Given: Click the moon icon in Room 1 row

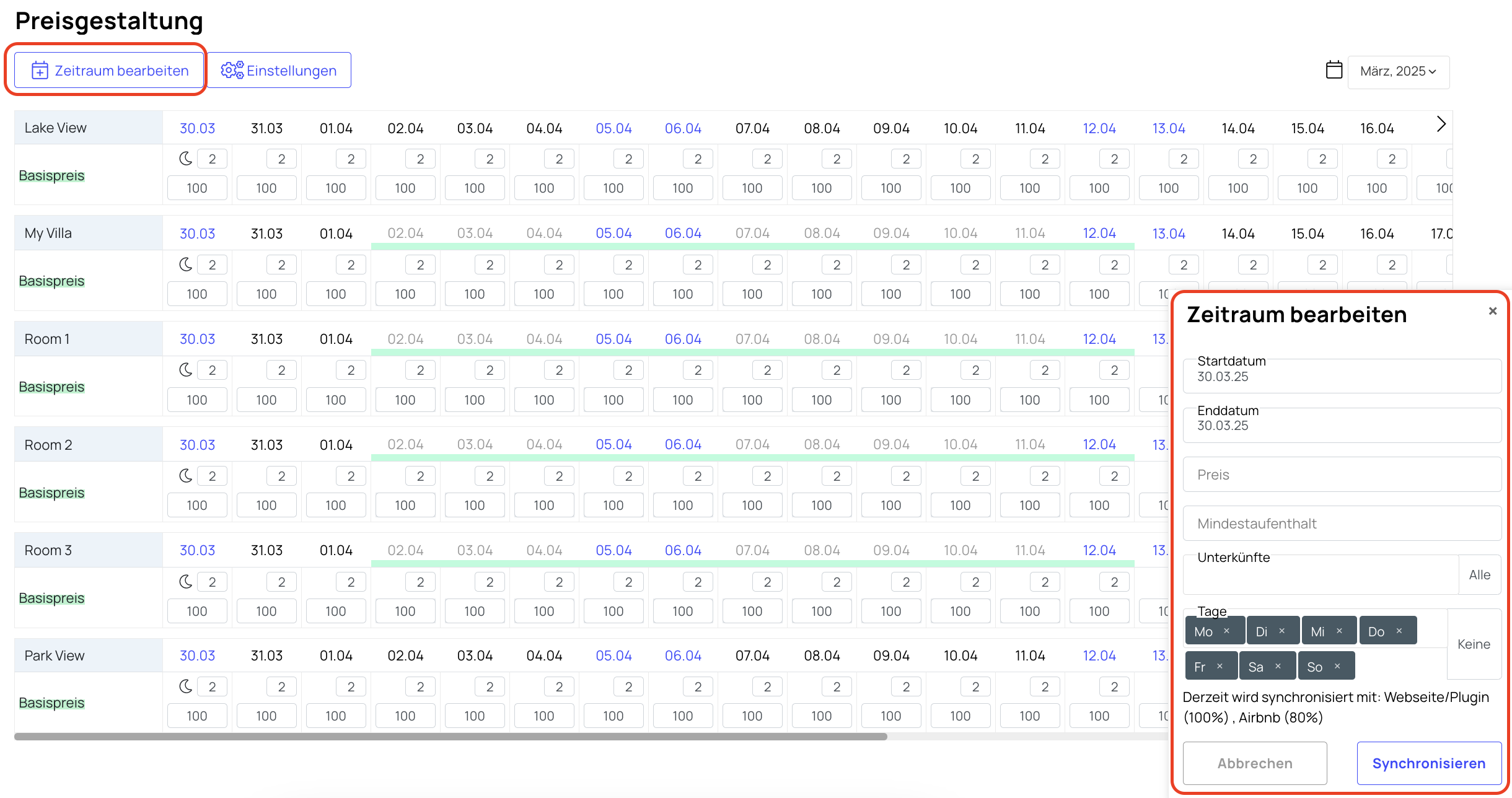Looking at the screenshot, I should click(x=185, y=370).
